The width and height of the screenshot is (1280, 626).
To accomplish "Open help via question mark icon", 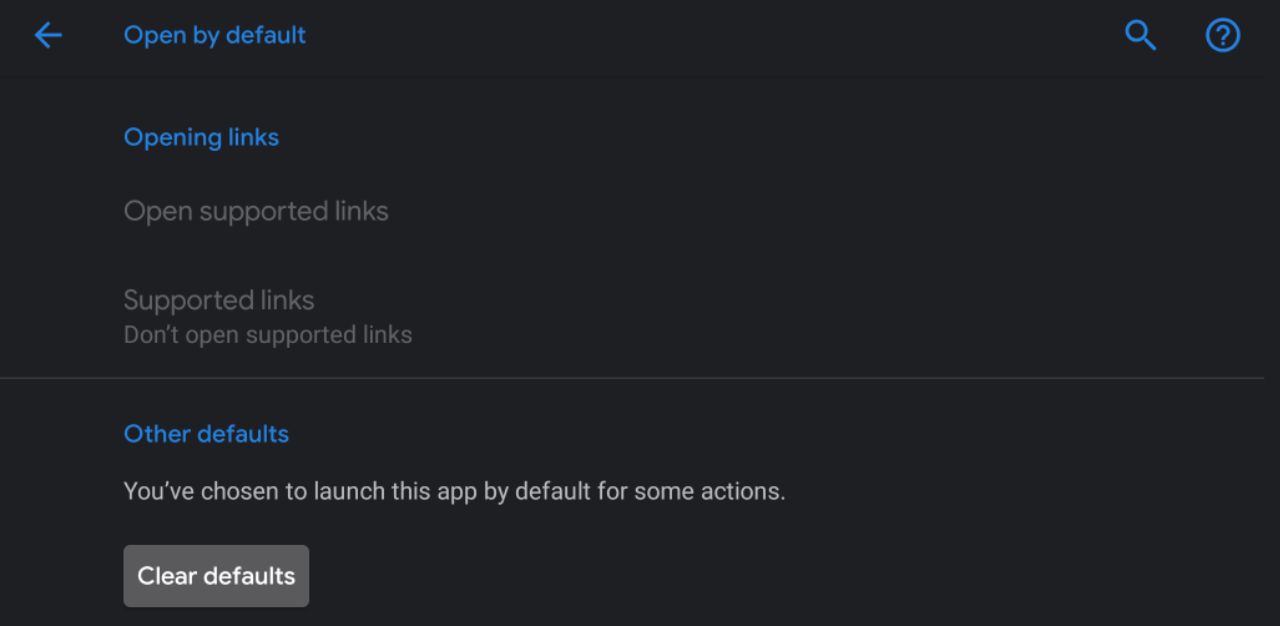I will coord(1222,36).
